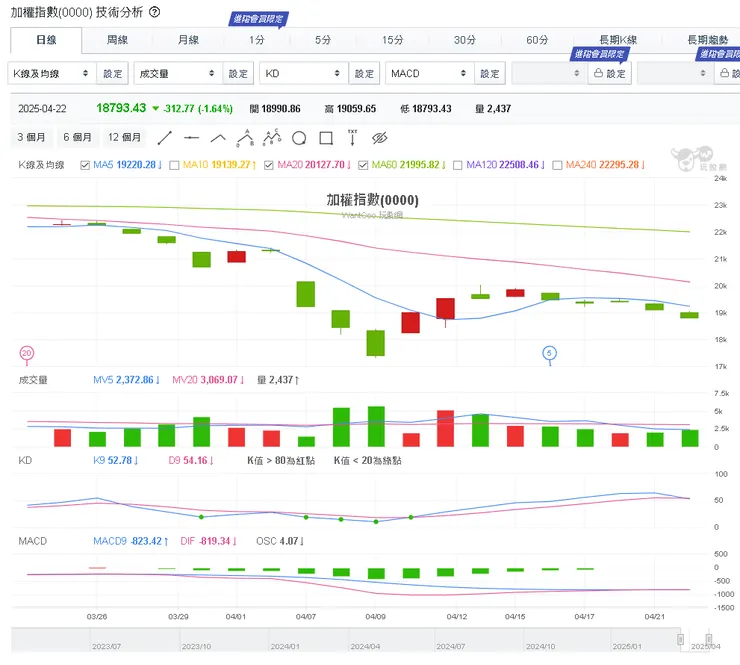The width and height of the screenshot is (740, 665).
Task: Enable the MA240 moving average checkbox
Action: click(x=557, y=165)
